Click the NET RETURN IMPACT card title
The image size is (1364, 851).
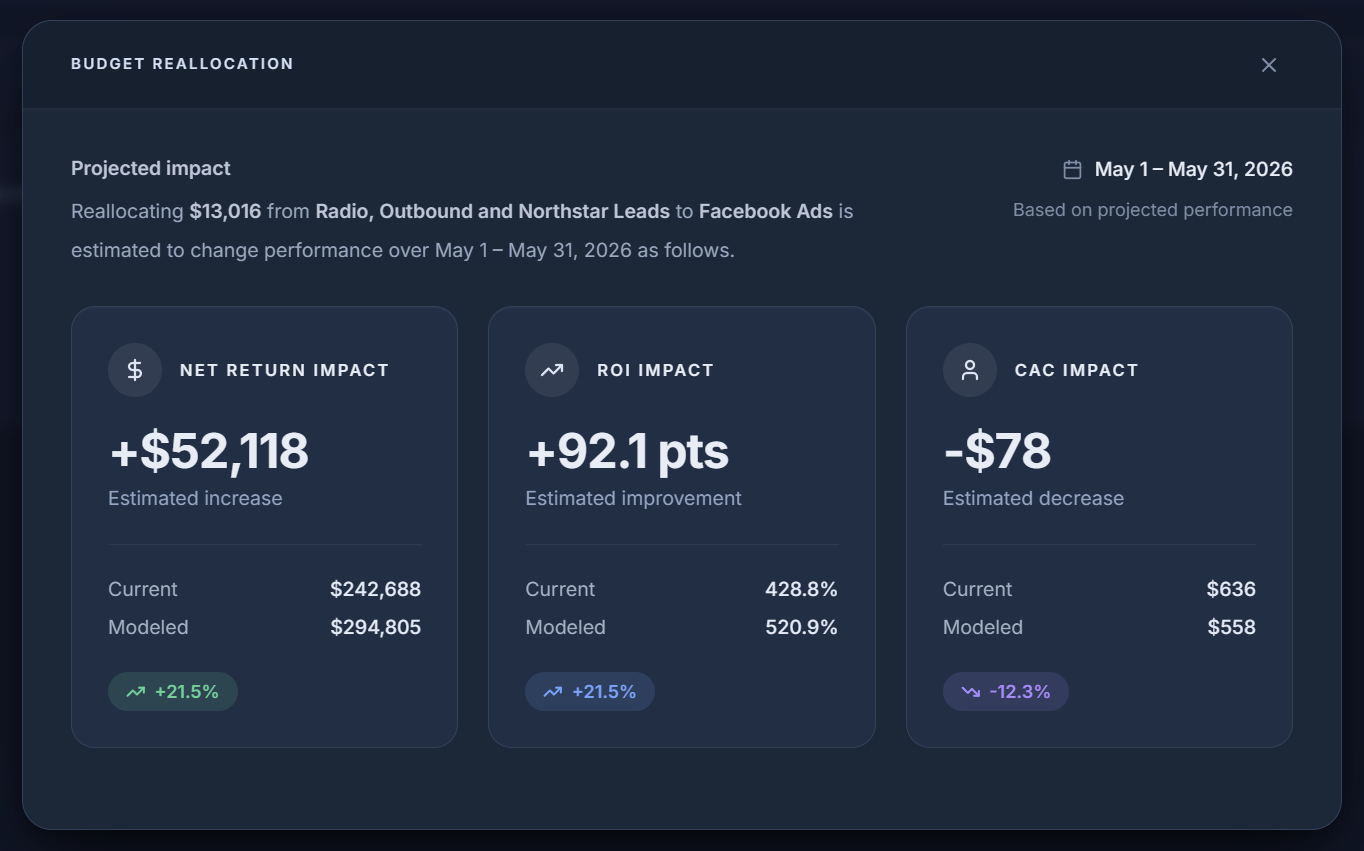[x=284, y=370]
